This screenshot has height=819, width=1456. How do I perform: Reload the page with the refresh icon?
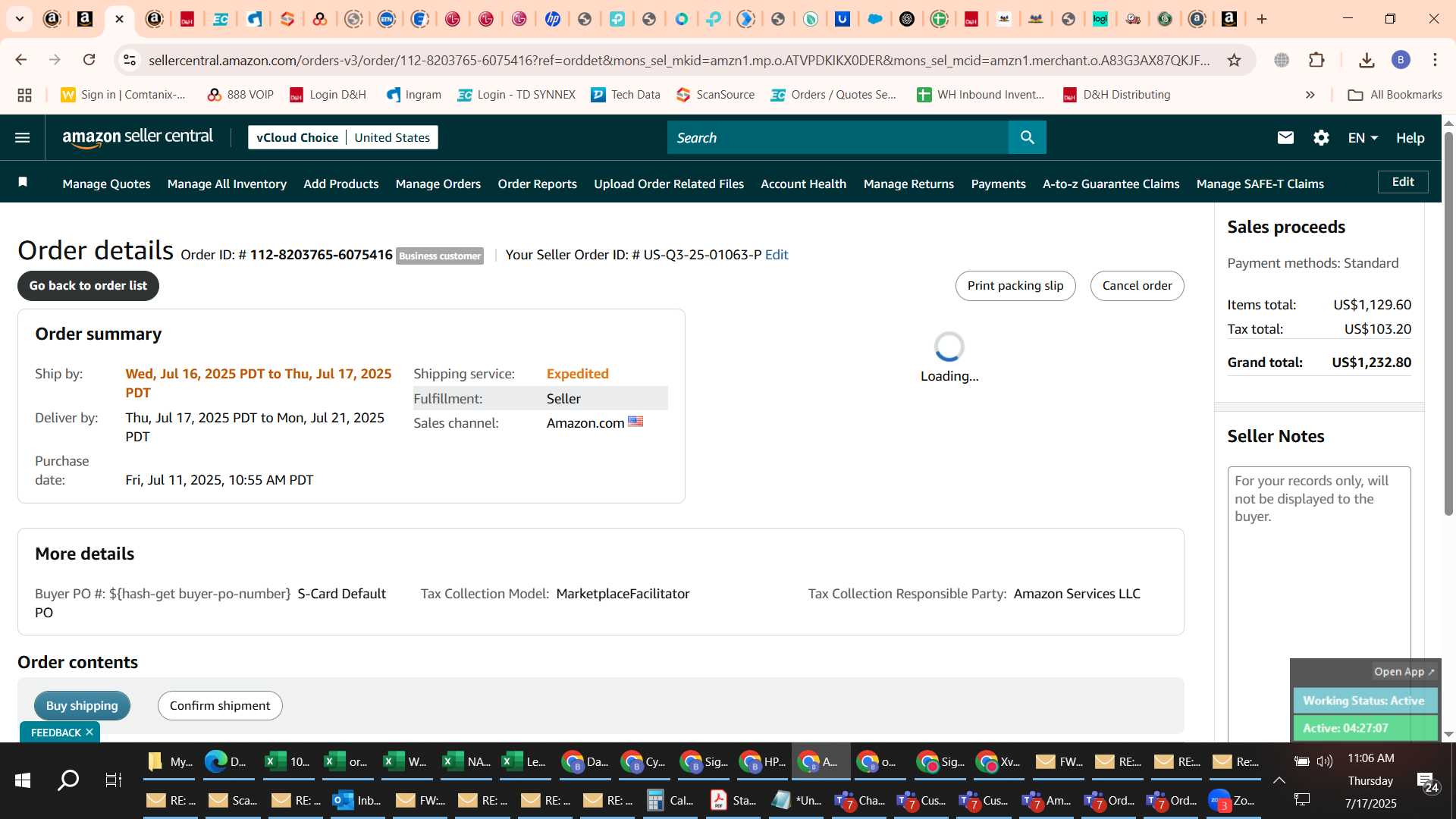[x=89, y=60]
